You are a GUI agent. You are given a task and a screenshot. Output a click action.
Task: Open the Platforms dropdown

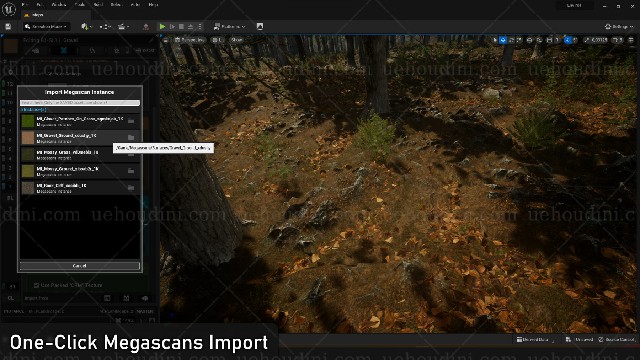pyautogui.click(x=229, y=27)
